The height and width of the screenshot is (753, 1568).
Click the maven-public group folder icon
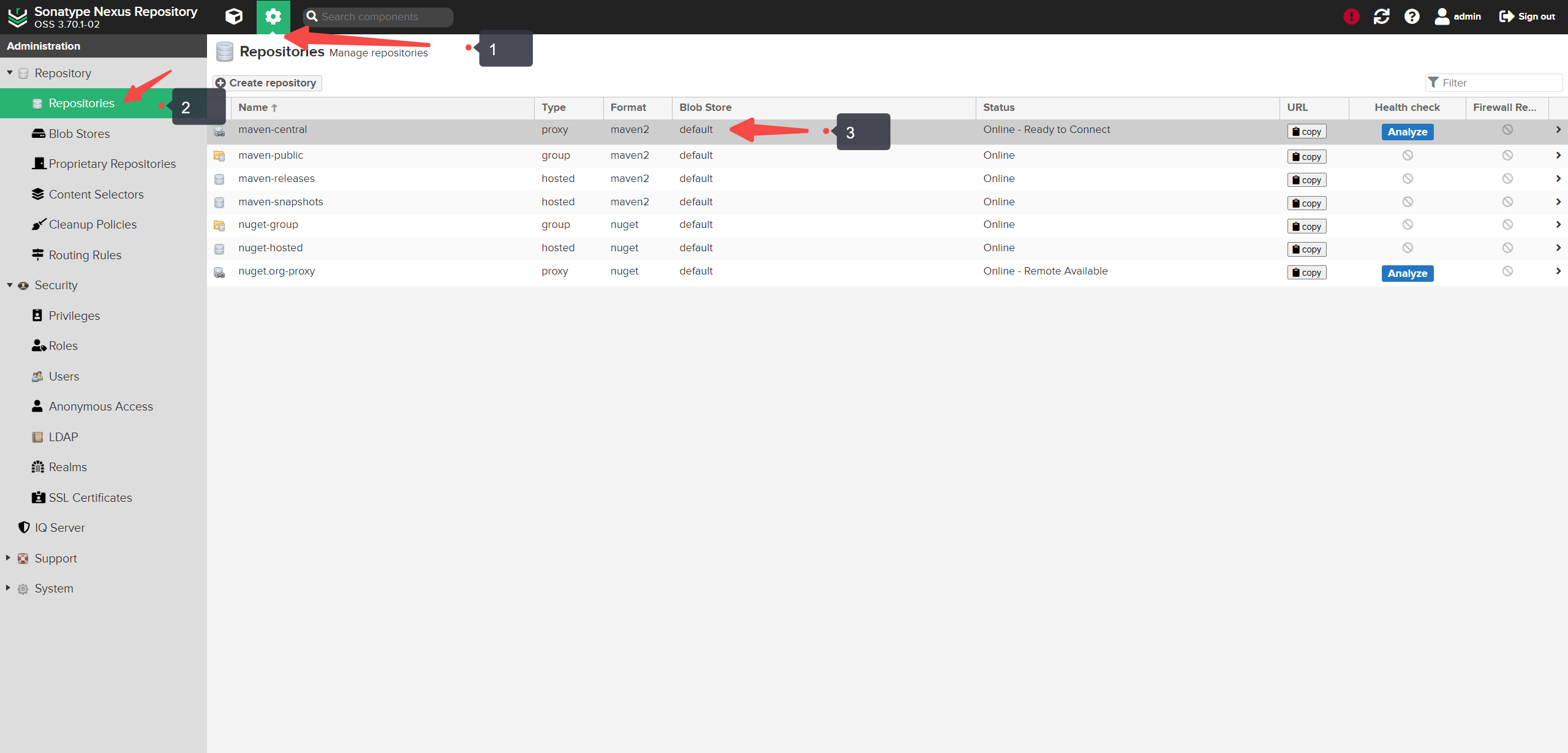(219, 156)
